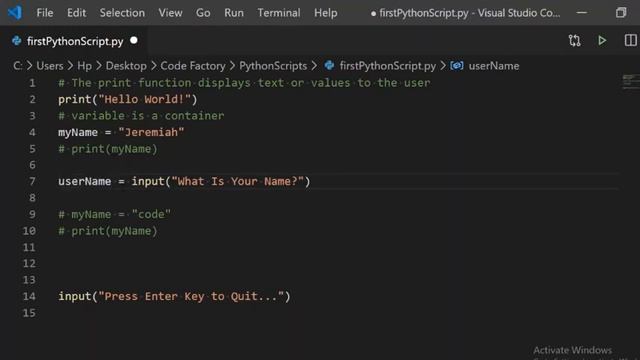Click the # myName = "code" comment
The image size is (640, 360).
point(114,214)
